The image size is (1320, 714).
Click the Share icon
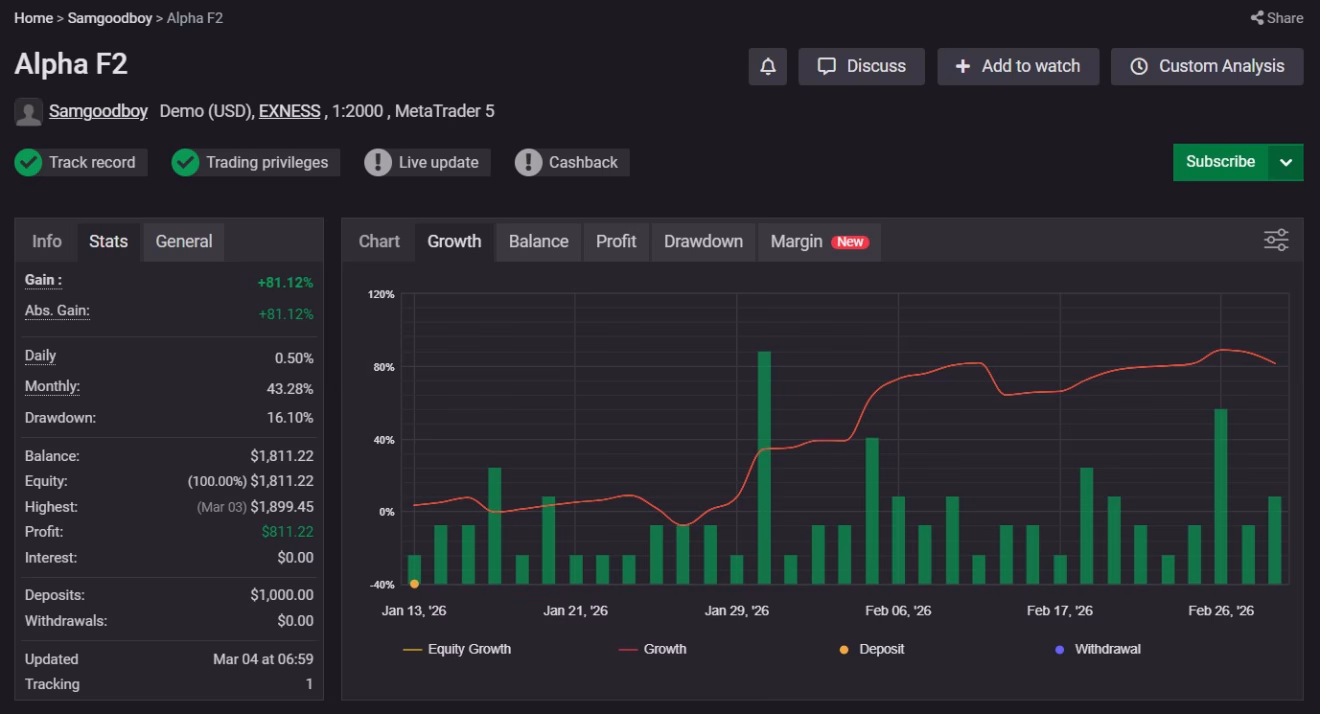[1256, 18]
